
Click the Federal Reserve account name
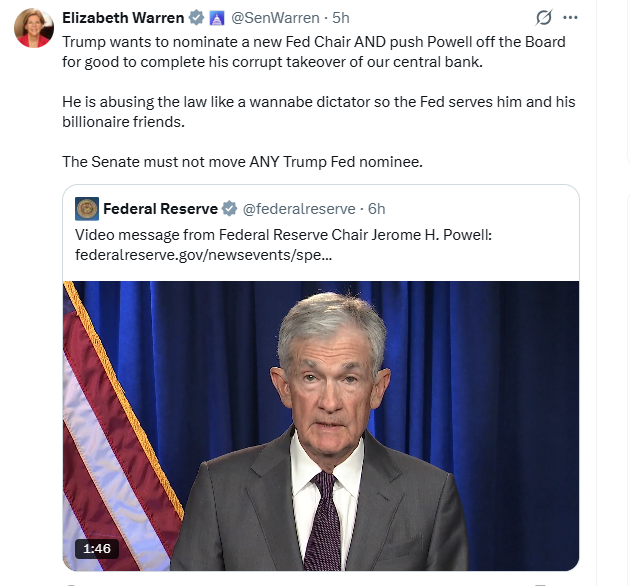(x=160, y=209)
